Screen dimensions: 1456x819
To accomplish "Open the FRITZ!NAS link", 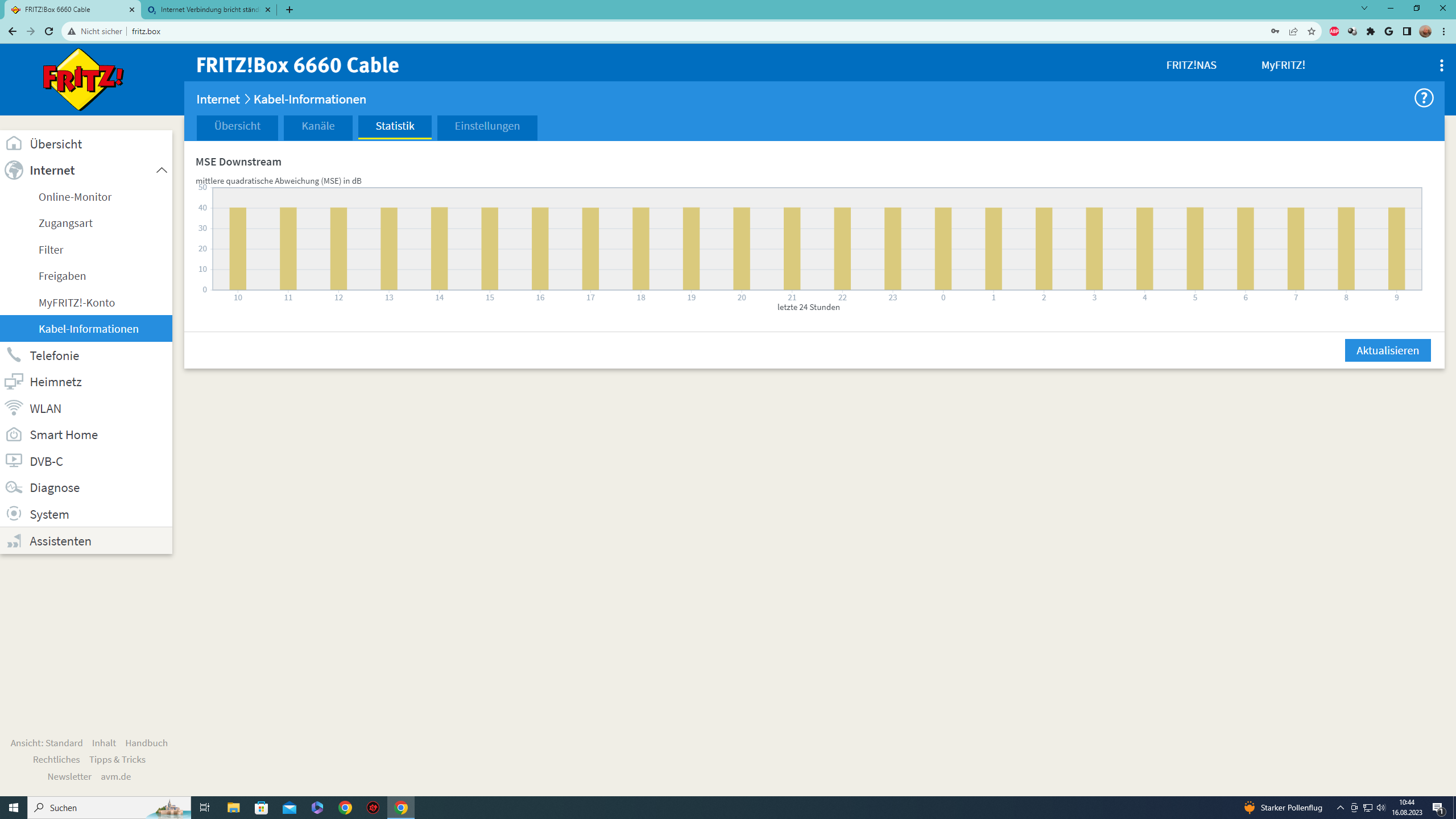I will (x=1191, y=65).
